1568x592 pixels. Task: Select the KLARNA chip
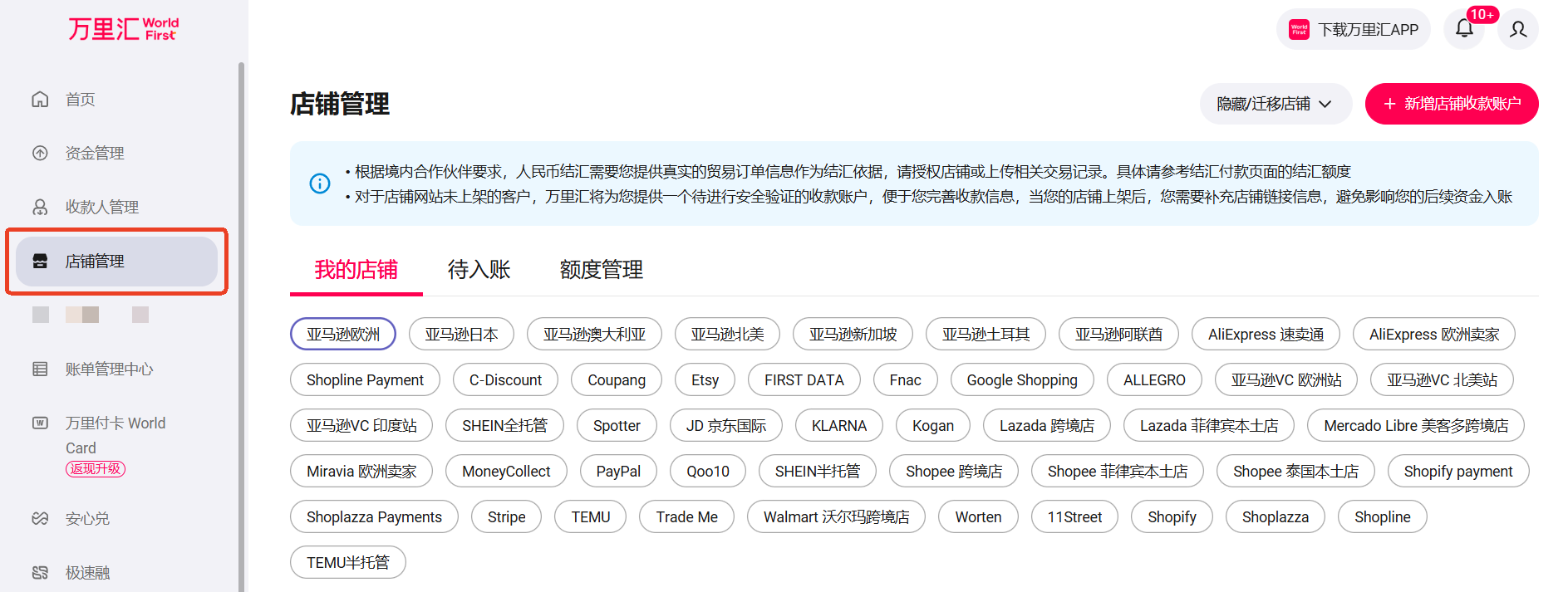839,425
